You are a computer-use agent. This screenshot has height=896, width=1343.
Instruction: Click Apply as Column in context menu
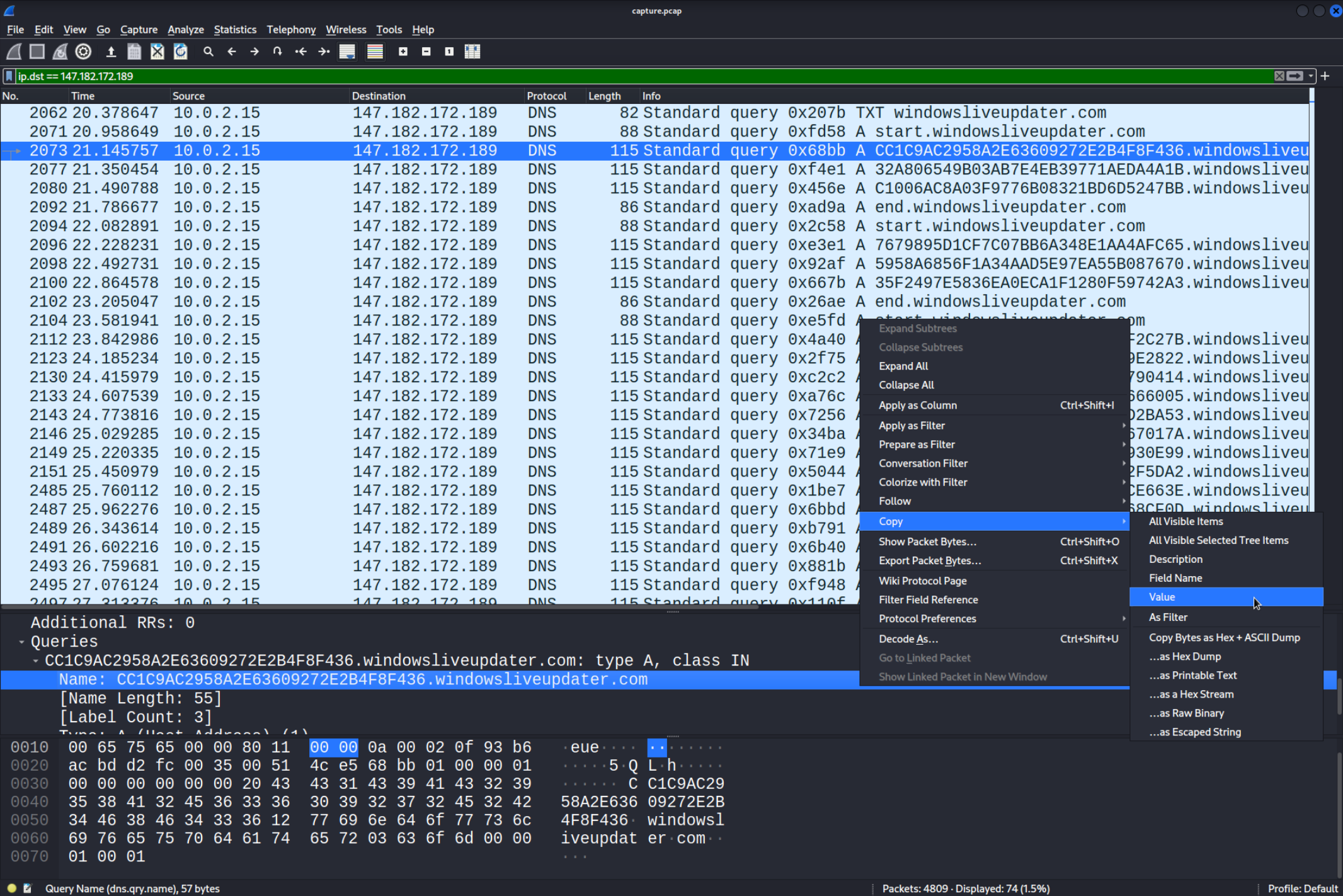995,405
